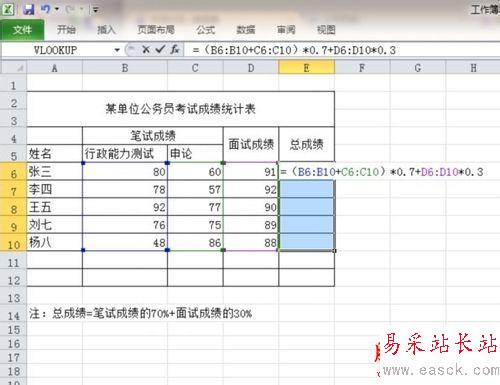Switch to the 审阅 (Review) tab
Image resolution: width=500 pixels, height=385 pixels.
286,30
